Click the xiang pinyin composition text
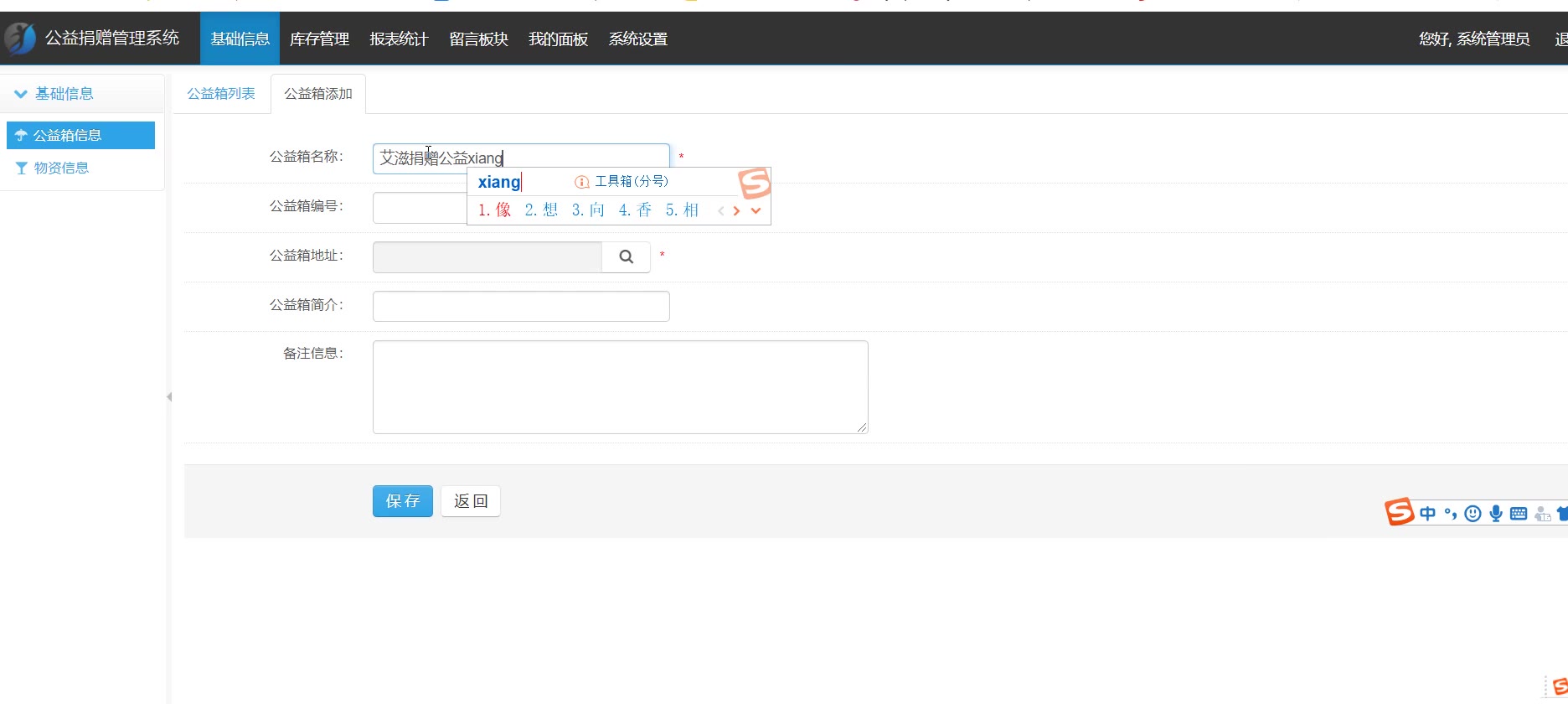 click(499, 182)
